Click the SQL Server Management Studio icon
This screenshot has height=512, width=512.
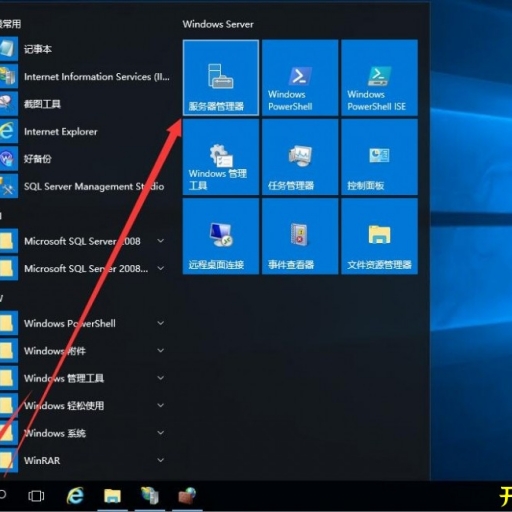[8, 186]
